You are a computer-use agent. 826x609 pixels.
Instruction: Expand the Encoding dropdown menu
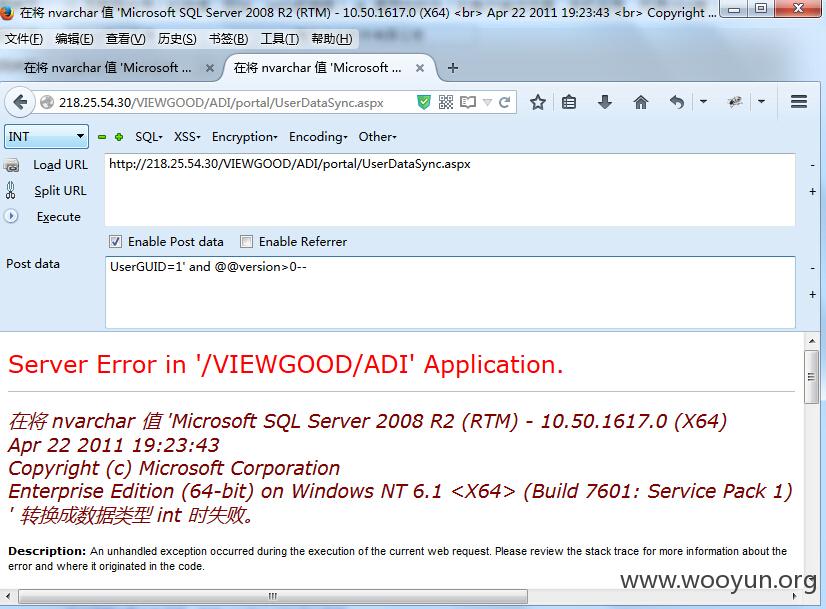[318, 137]
